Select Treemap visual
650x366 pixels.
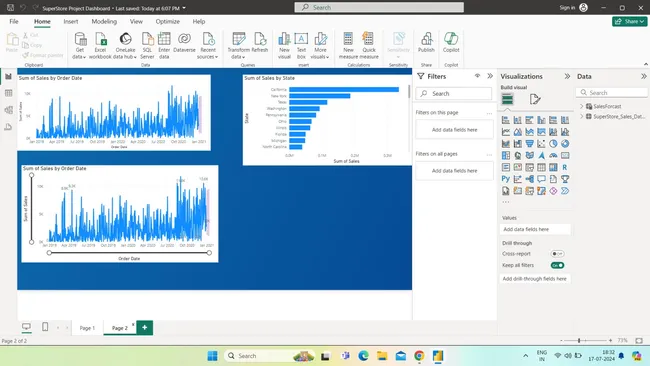(x=506, y=155)
